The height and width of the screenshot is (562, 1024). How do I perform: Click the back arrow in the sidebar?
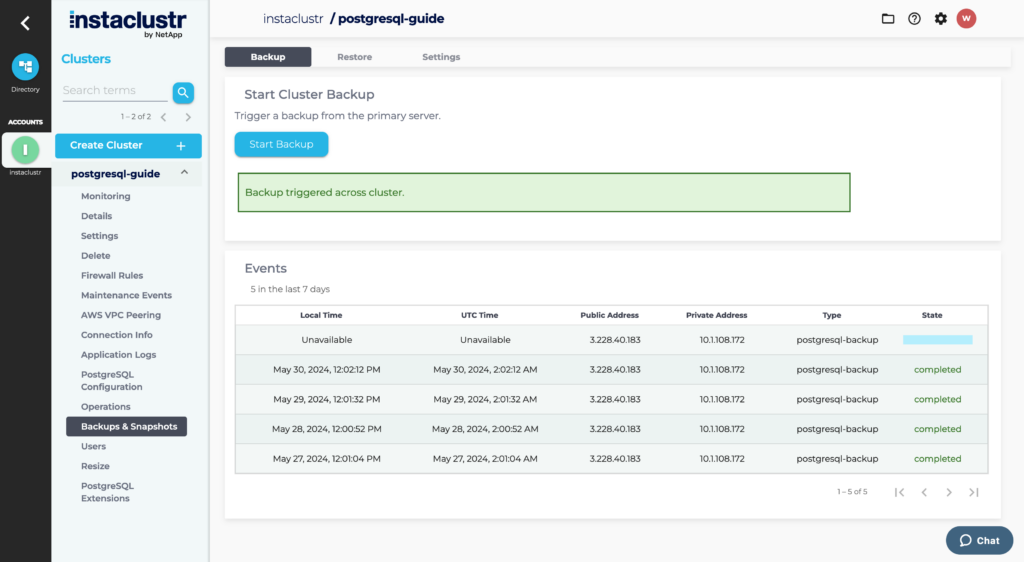25,23
